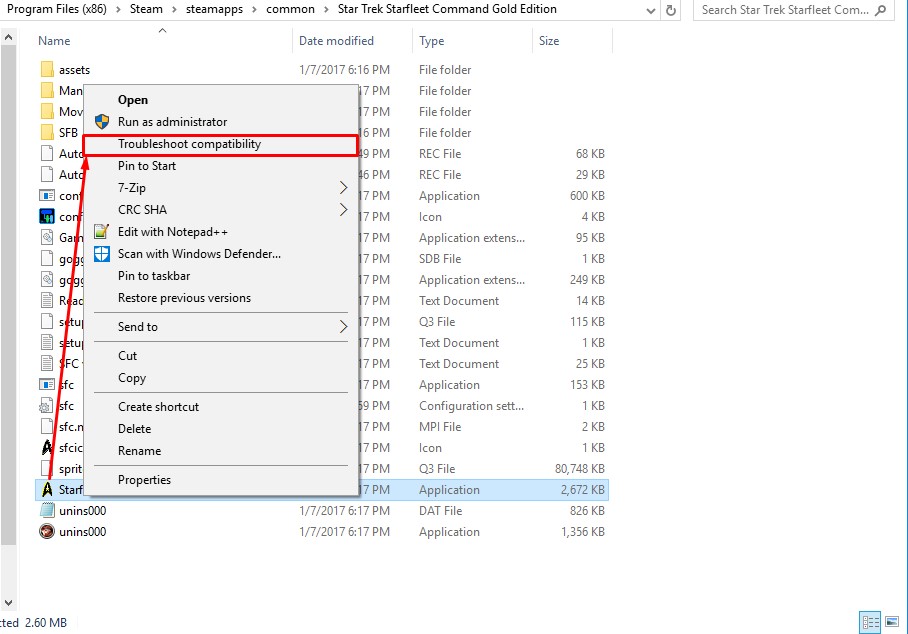The width and height of the screenshot is (908, 634).
Task: Click the Configuration sett... type cell
Action: (471, 406)
